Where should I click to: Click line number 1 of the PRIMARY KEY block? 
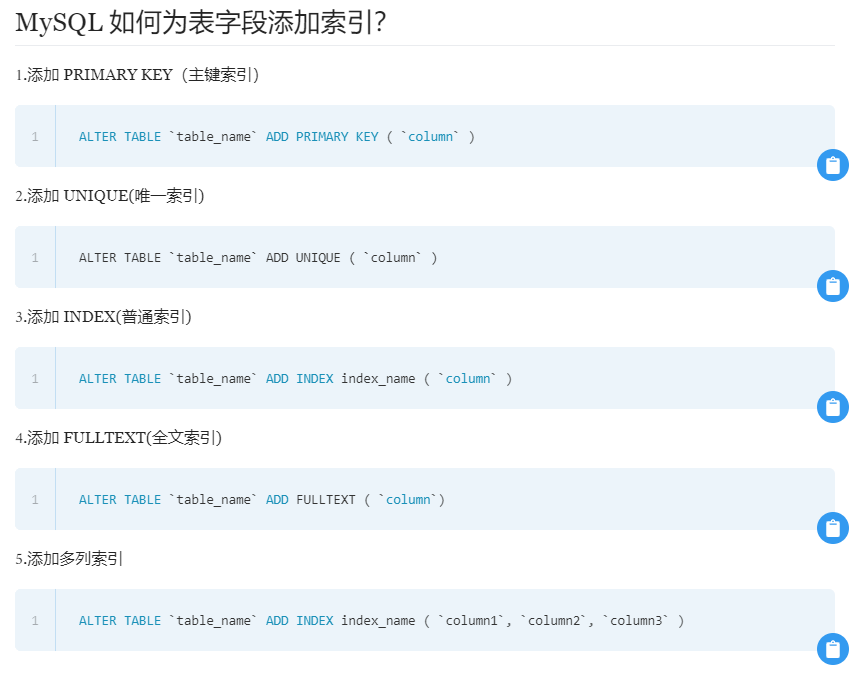35,137
